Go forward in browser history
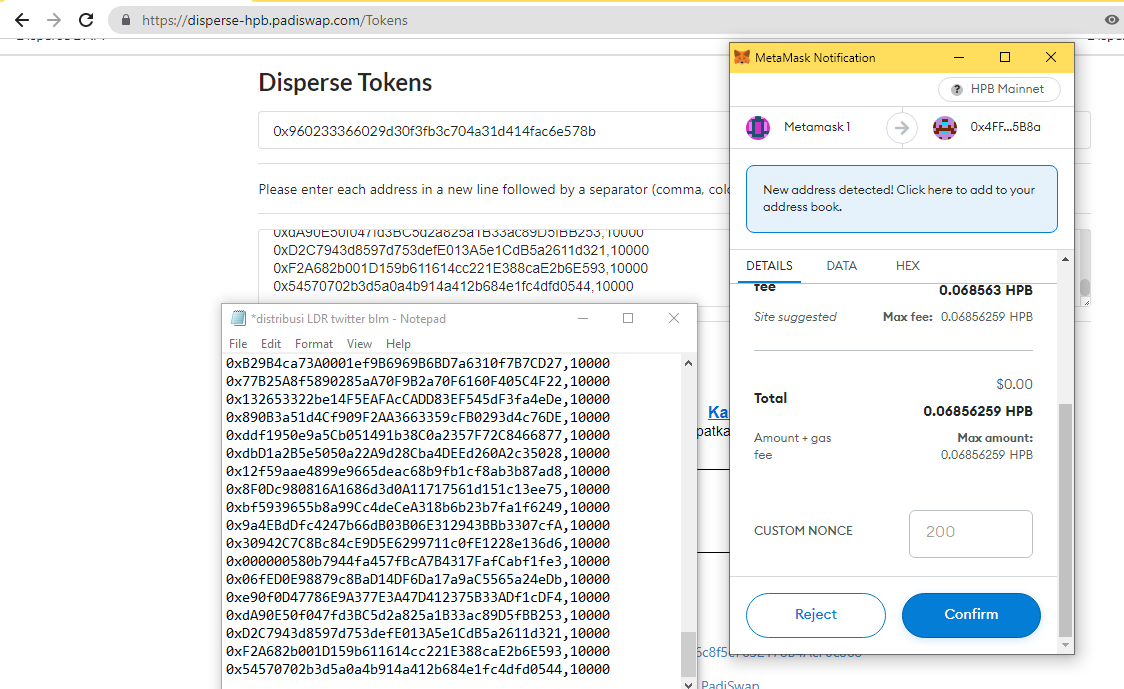Viewport: 1124px width, 689px height. (54, 20)
